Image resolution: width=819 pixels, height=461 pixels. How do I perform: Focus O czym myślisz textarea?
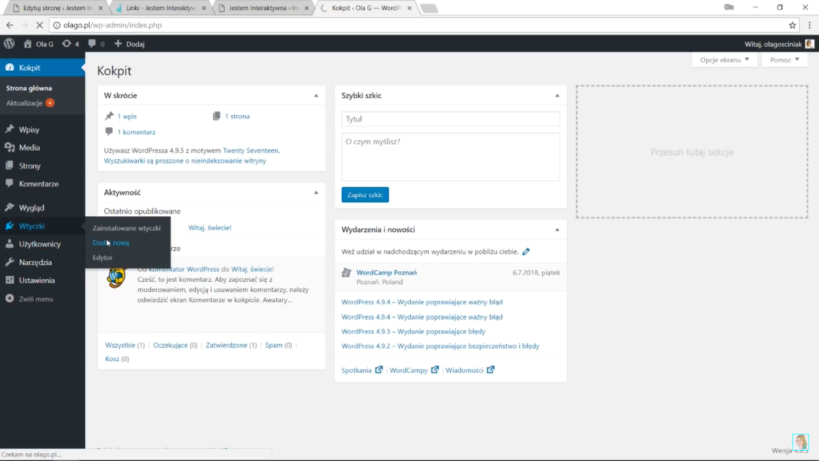click(450, 157)
